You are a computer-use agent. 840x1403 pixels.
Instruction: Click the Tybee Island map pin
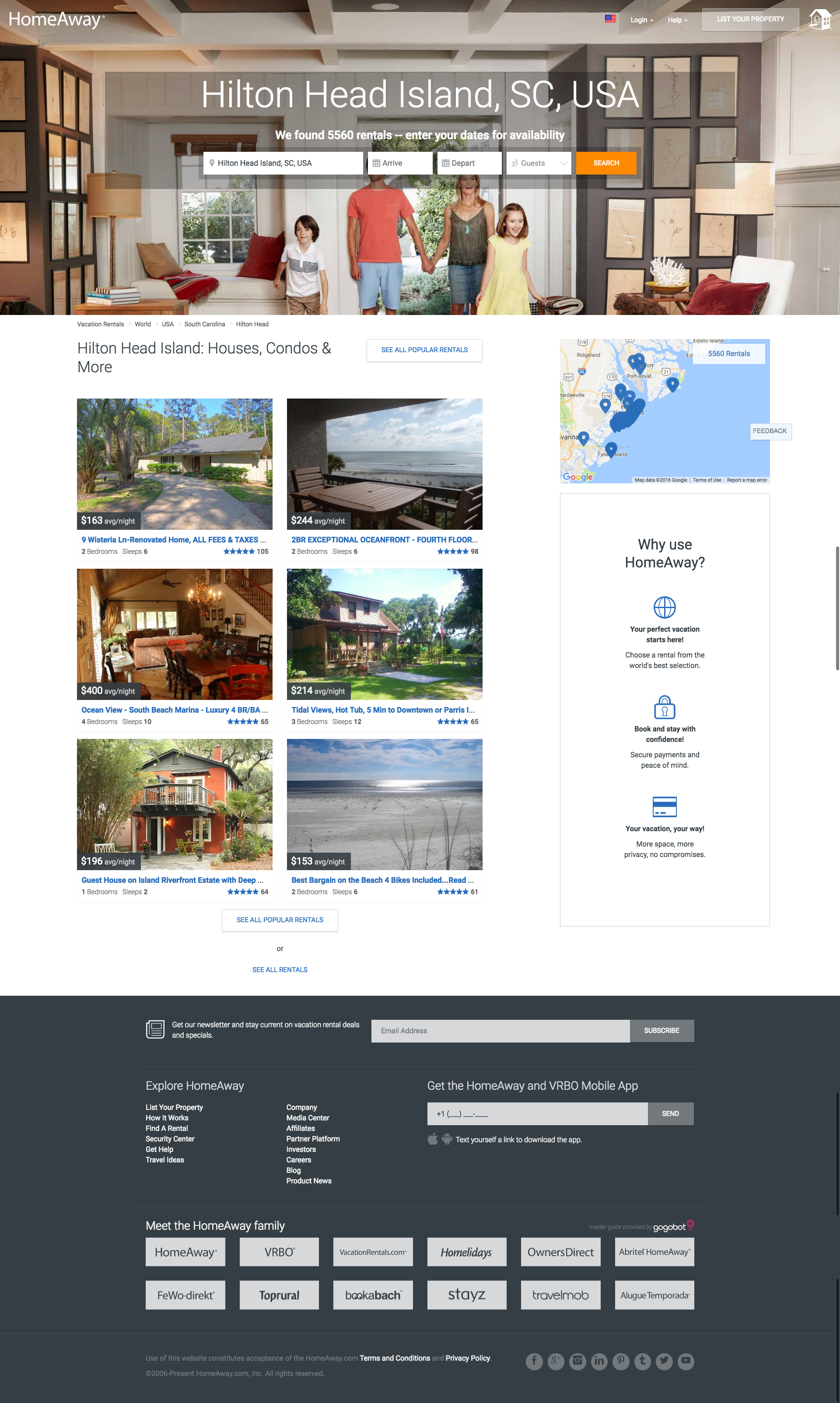click(611, 449)
